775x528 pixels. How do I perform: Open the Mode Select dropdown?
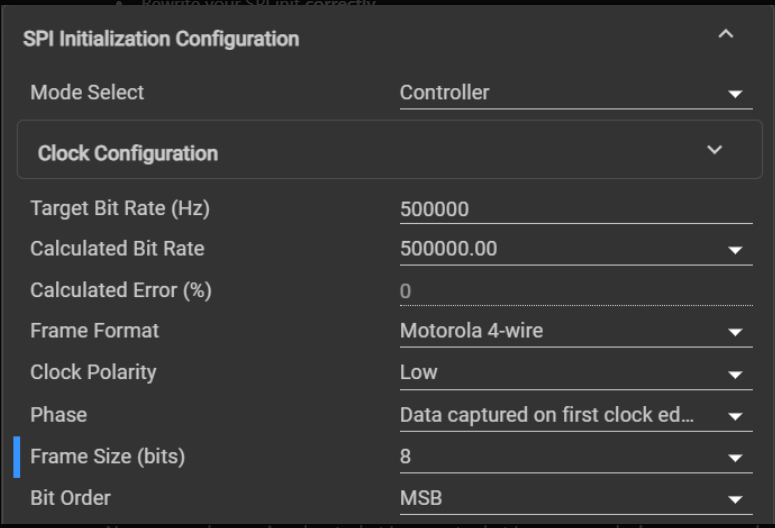(x=735, y=94)
